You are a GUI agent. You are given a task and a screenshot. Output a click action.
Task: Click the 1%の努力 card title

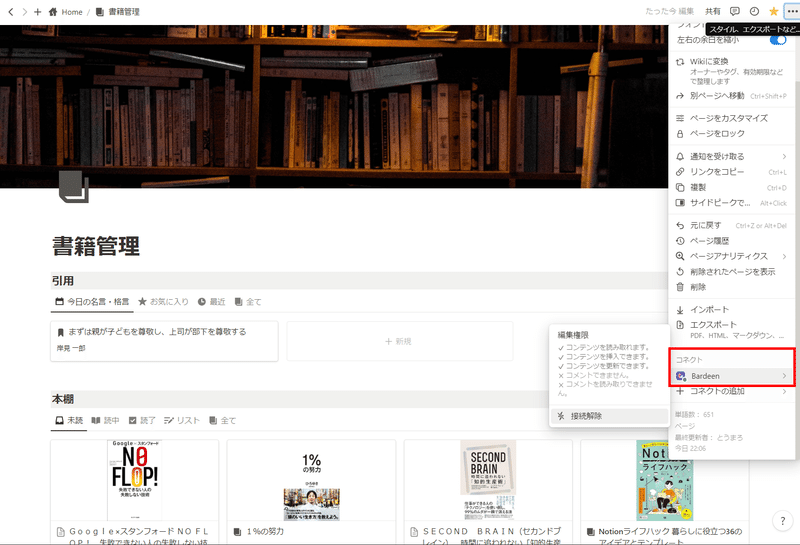[265, 531]
